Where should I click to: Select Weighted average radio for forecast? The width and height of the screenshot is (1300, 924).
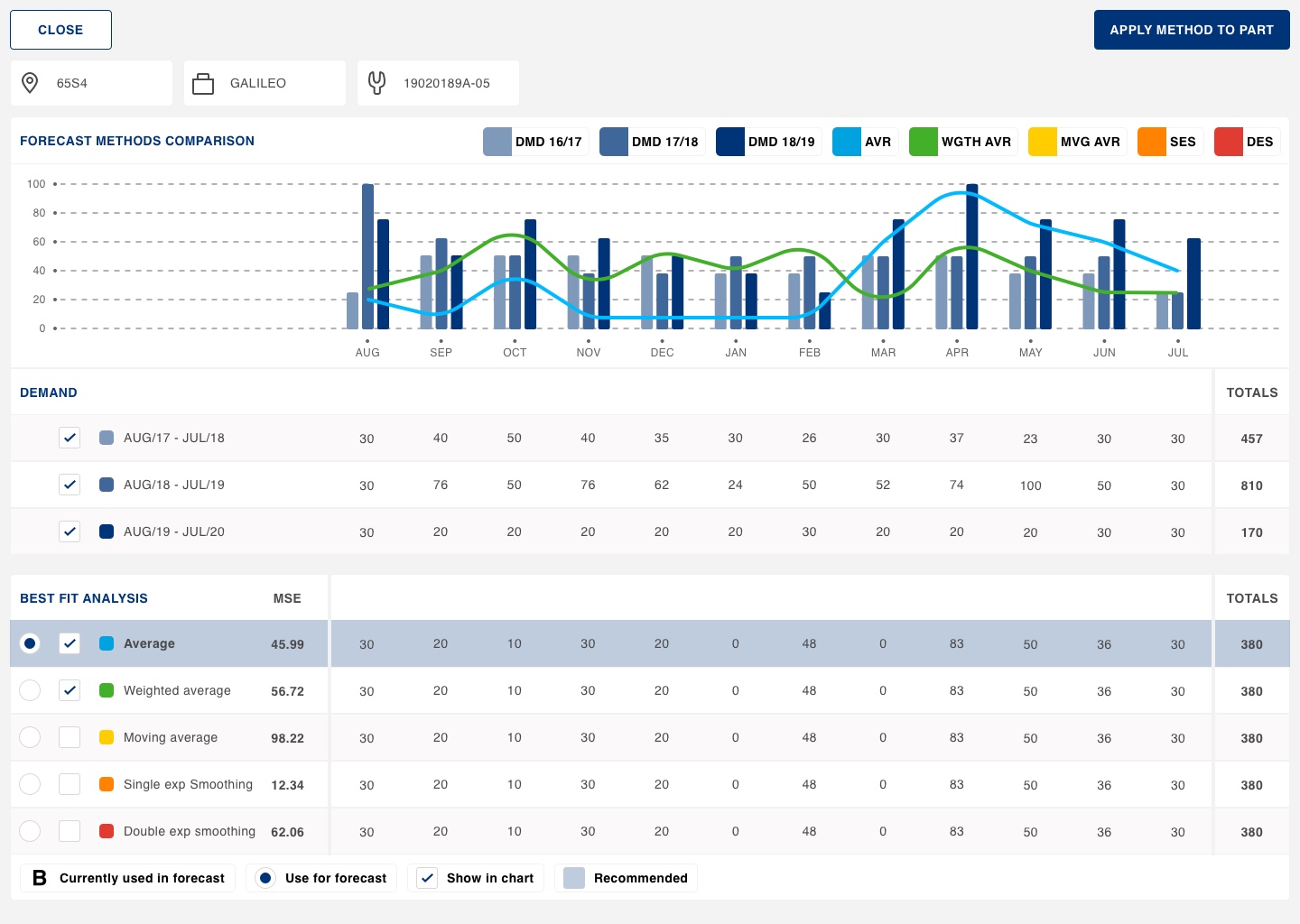(x=30, y=690)
